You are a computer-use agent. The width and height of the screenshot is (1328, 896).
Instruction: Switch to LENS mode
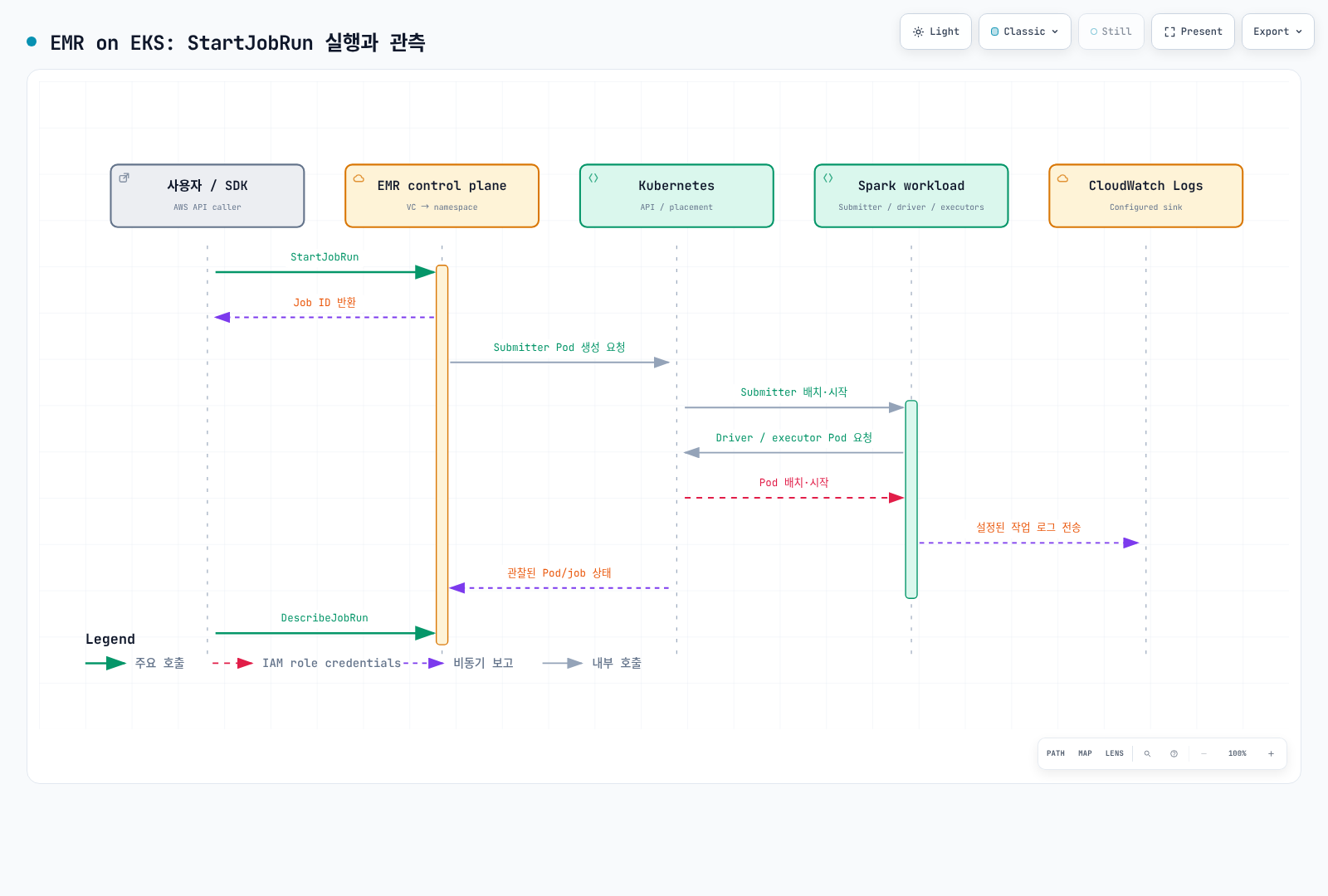(x=1114, y=753)
